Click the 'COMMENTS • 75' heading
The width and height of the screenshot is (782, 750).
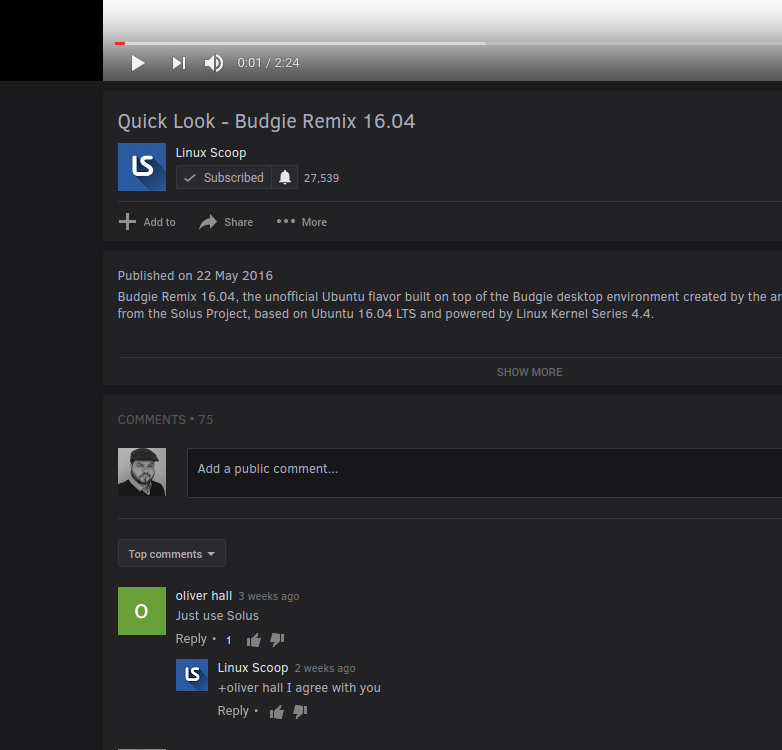(166, 420)
